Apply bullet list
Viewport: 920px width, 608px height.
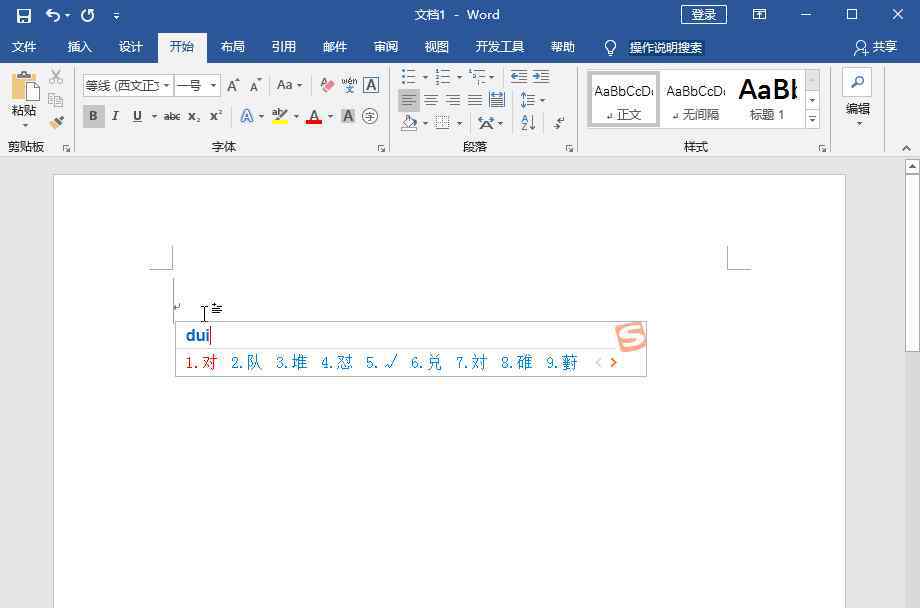coord(409,76)
